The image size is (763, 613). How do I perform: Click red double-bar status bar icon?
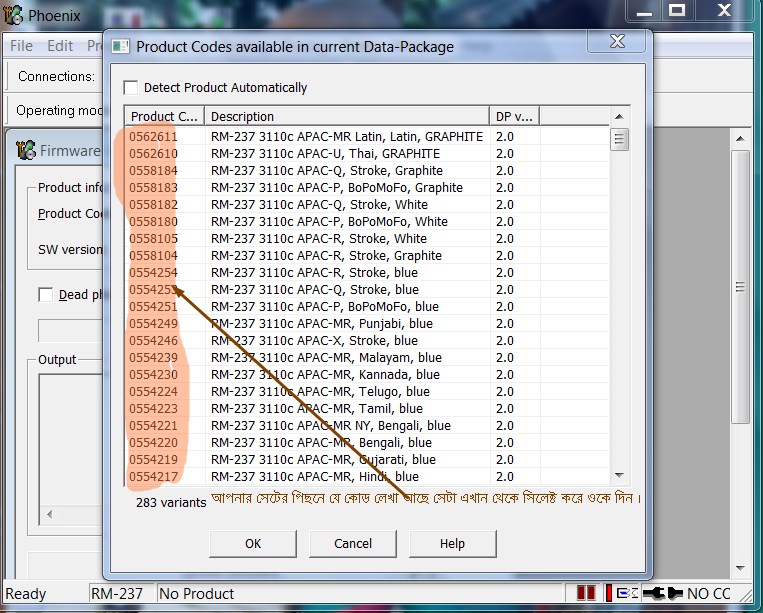(x=586, y=594)
